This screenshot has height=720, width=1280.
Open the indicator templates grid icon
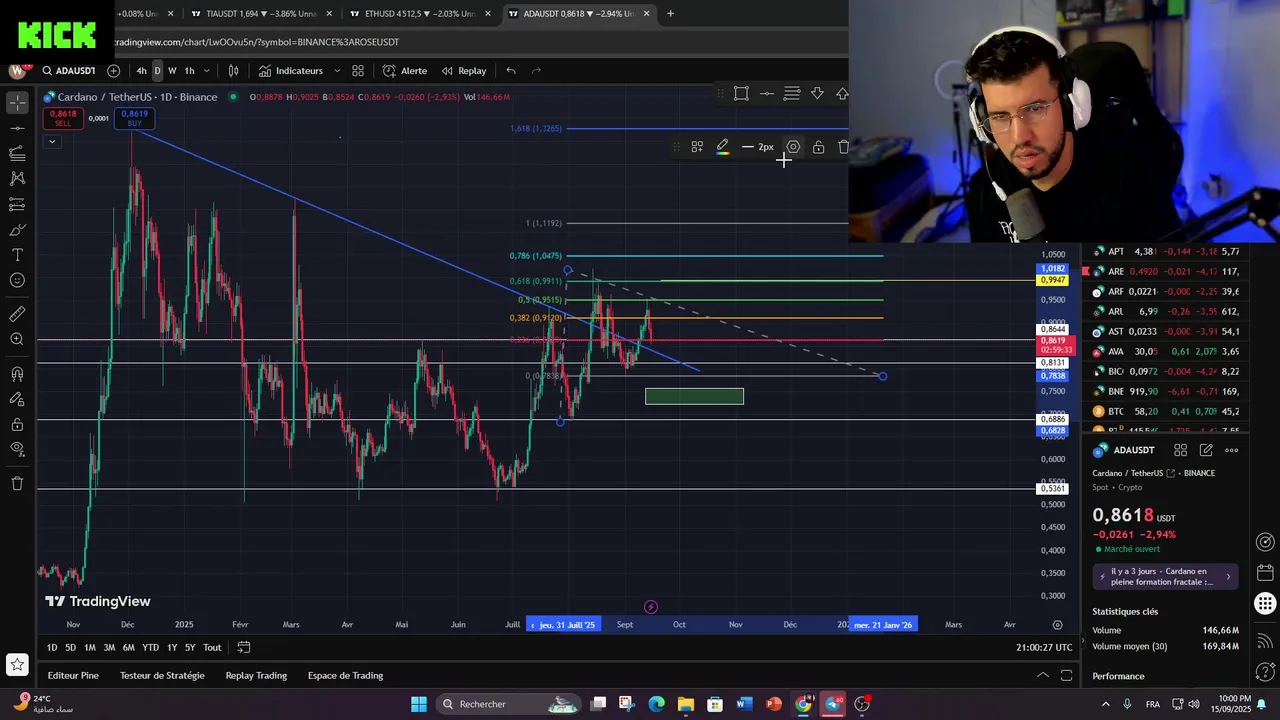tap(357, 71)
